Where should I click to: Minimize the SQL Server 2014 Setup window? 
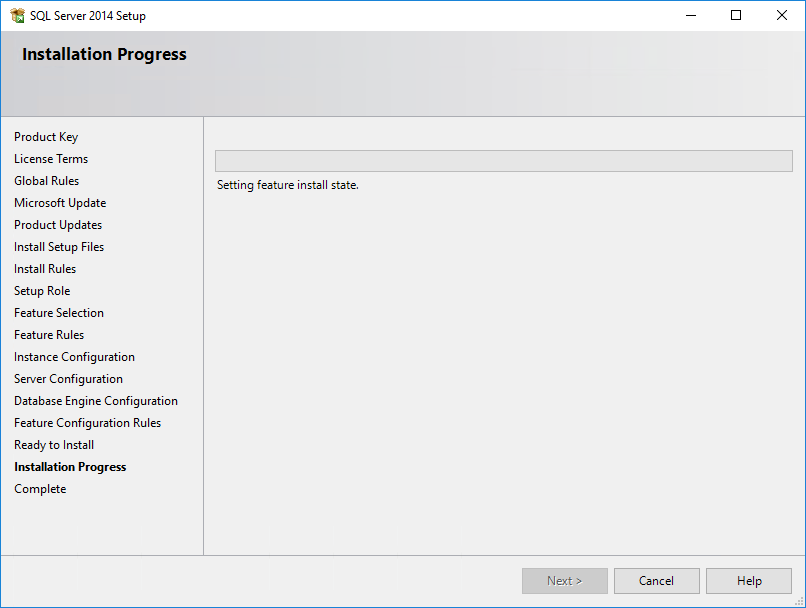(691, 15)
